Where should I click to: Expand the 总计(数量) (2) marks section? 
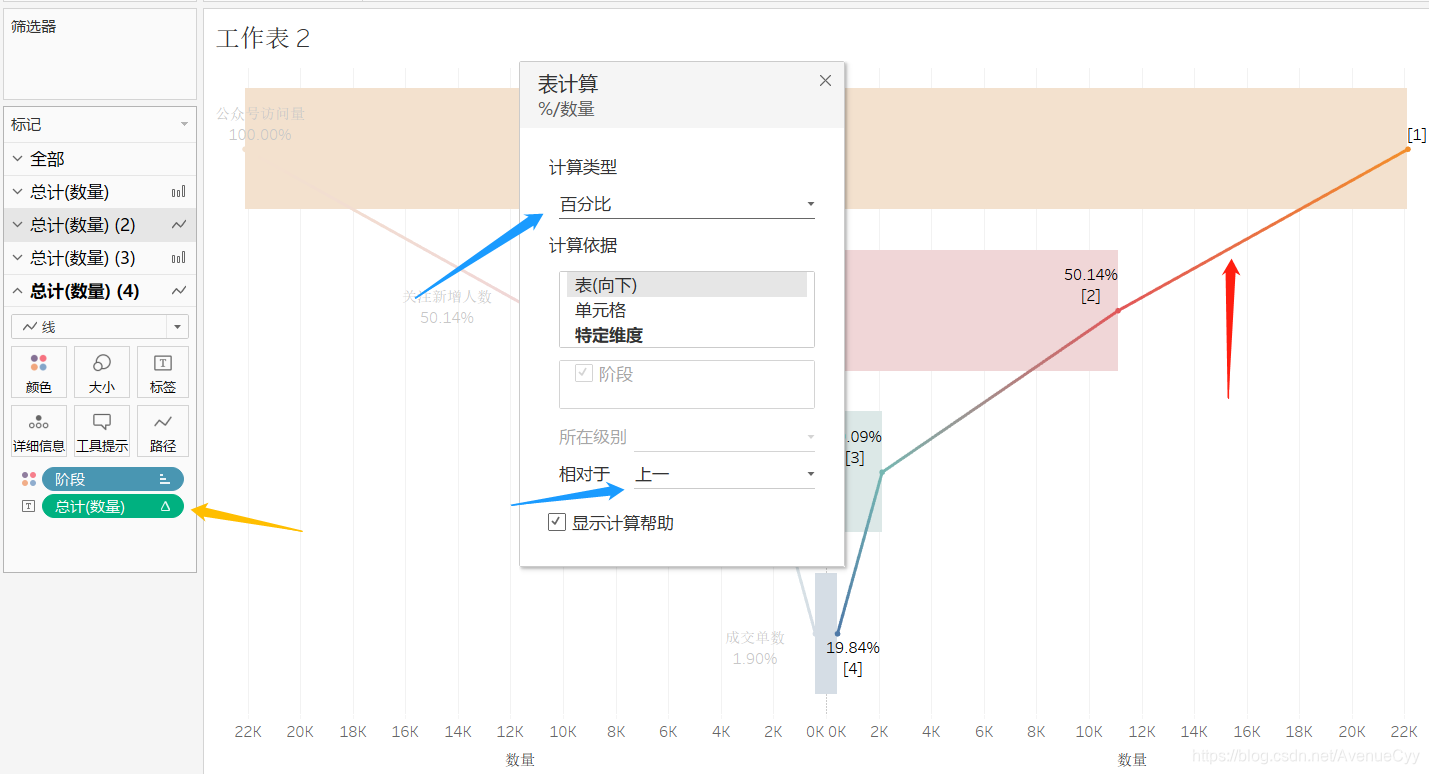pyautogui.click(x=17, y=225)
